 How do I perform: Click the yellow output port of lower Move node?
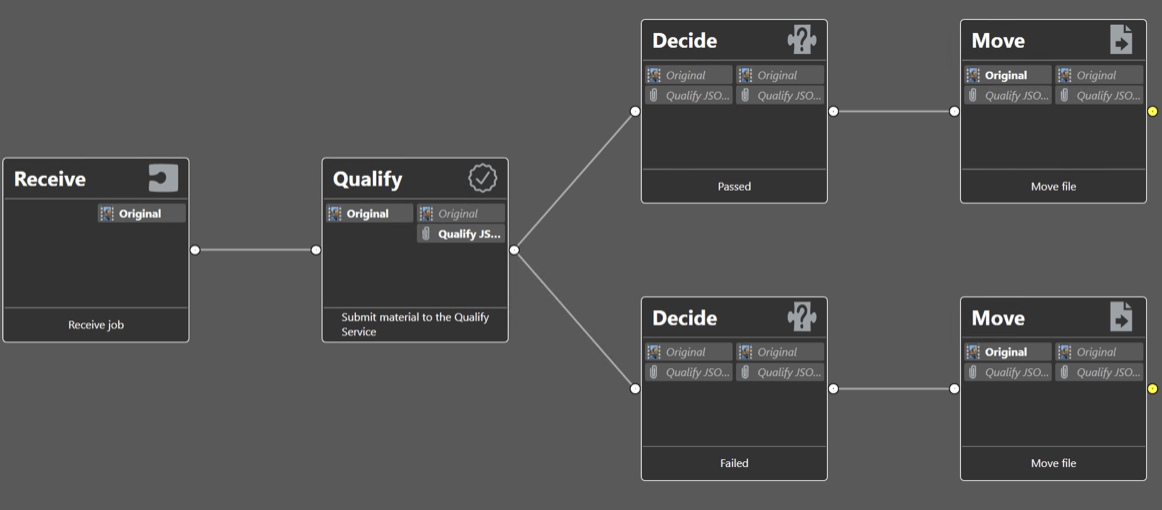[1152, 388]
